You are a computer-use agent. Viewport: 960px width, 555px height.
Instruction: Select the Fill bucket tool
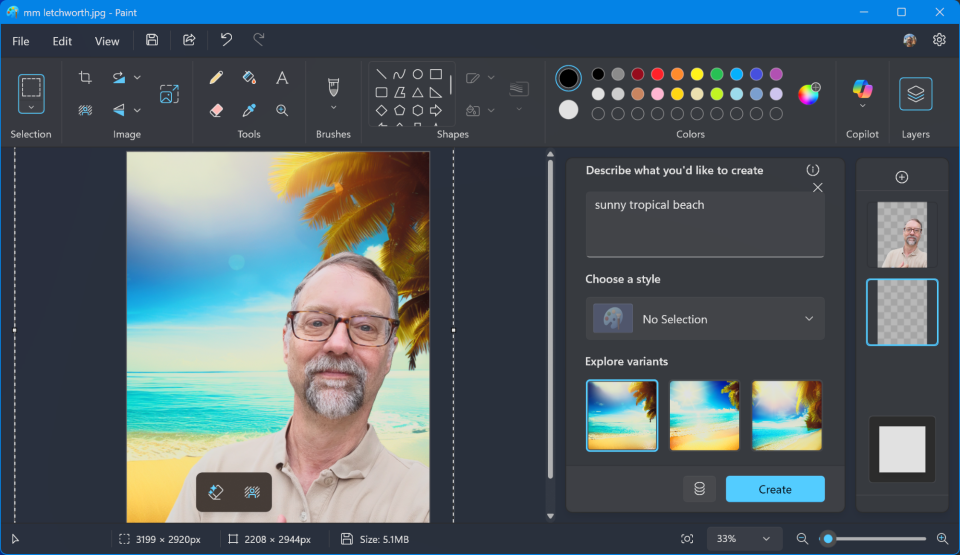249,77
